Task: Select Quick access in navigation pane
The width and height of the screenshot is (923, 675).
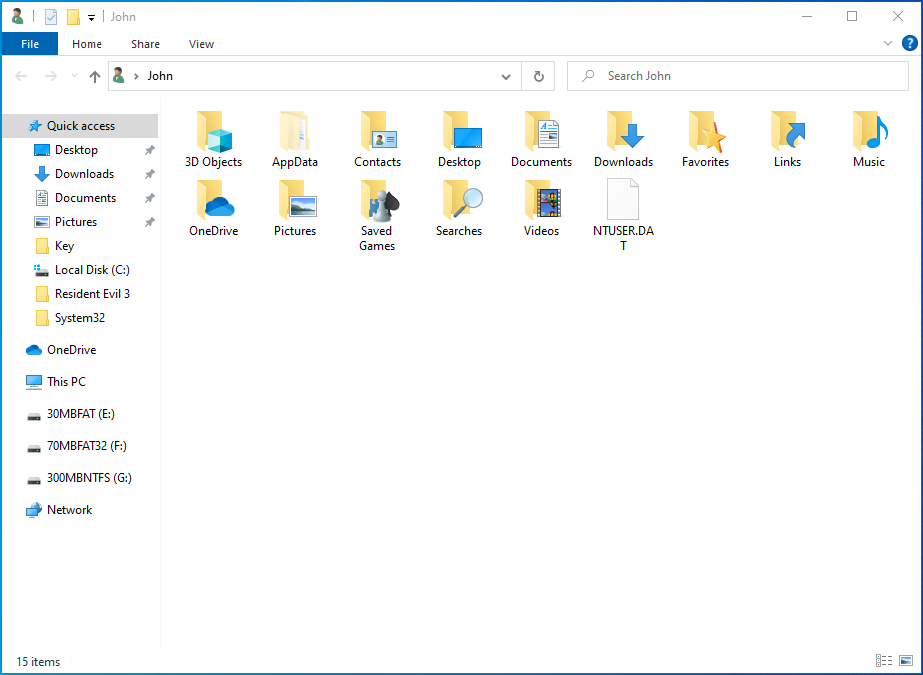Action: point(81,126)
